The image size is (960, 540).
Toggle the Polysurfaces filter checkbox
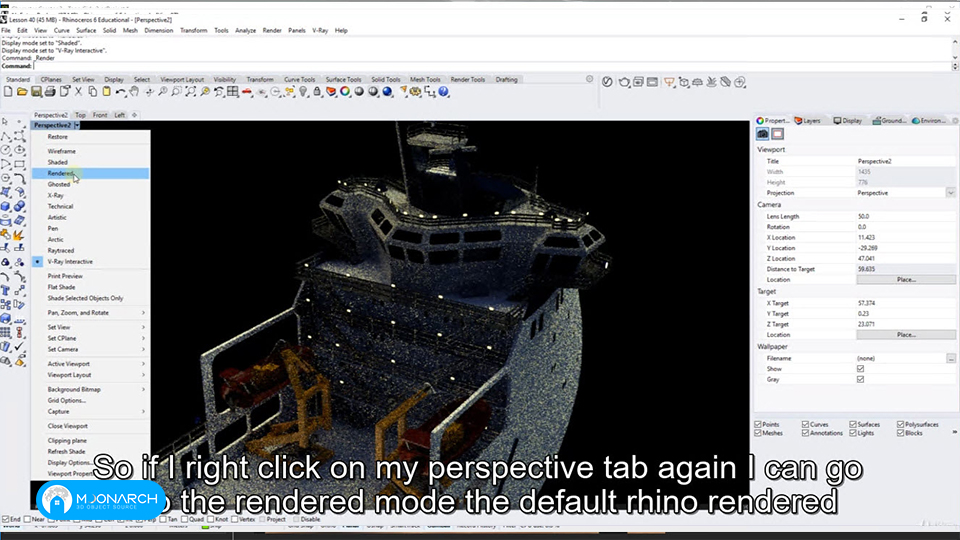click(901, 424)
